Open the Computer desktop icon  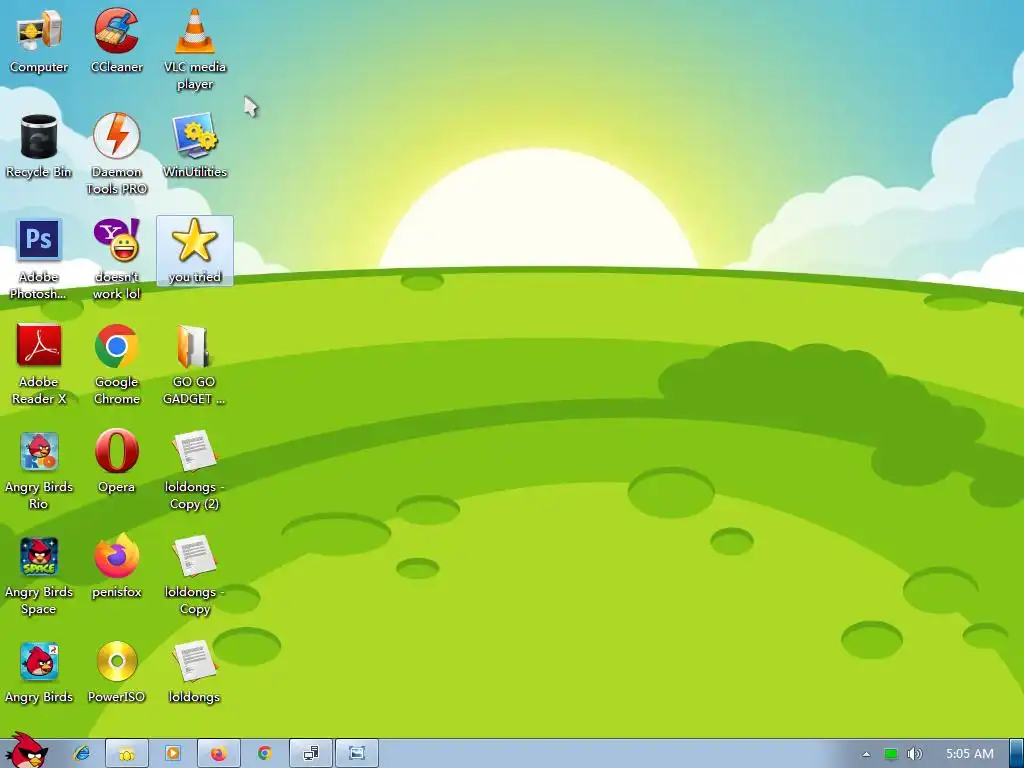[39, 42]
